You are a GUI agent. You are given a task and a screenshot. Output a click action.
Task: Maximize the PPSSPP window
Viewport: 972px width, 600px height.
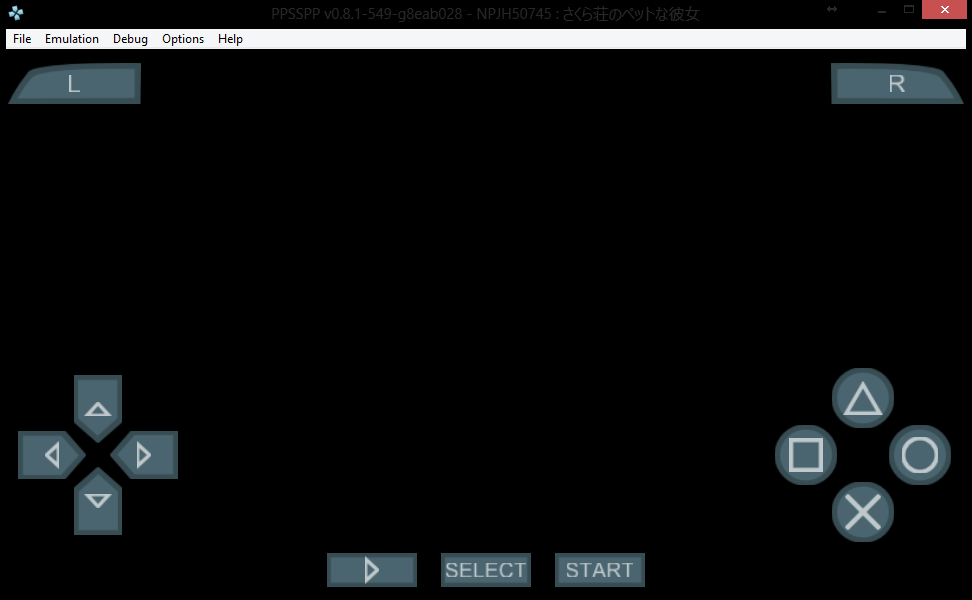909,10
